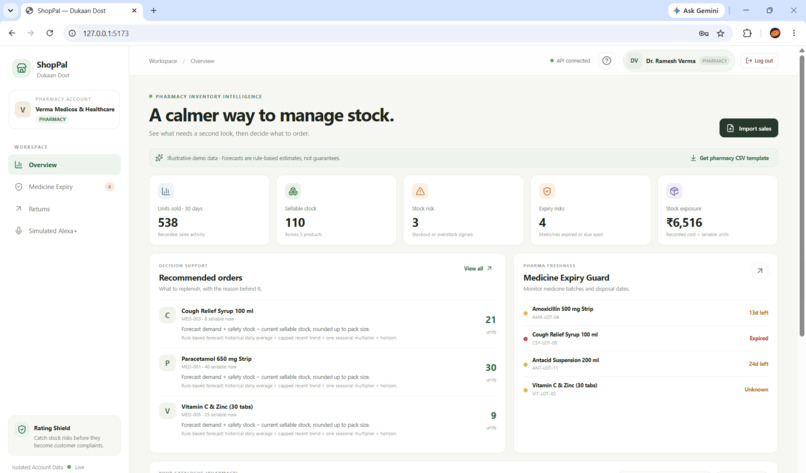
Task: Open Medicine Expiry in the sidebar
Action: click(x=64, y=187)
